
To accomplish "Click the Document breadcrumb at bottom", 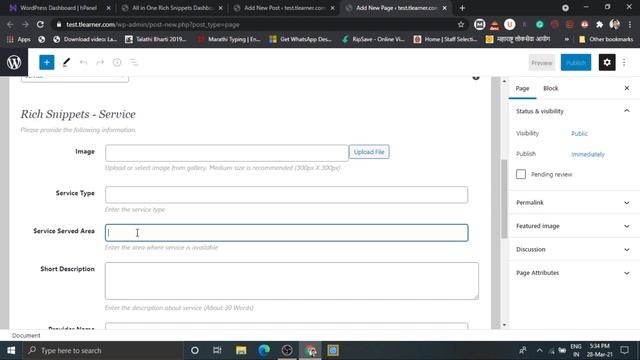I will pos(26,336).
